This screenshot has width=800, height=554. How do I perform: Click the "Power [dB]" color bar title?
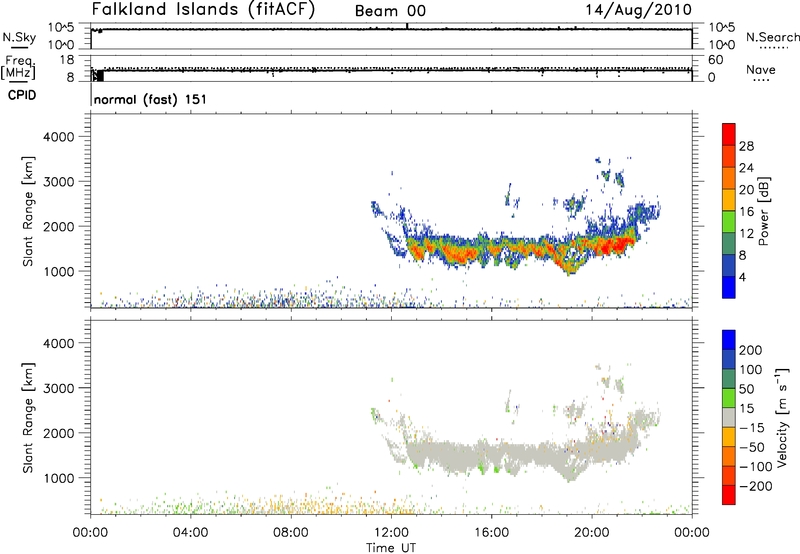click(x=763, y=212)
